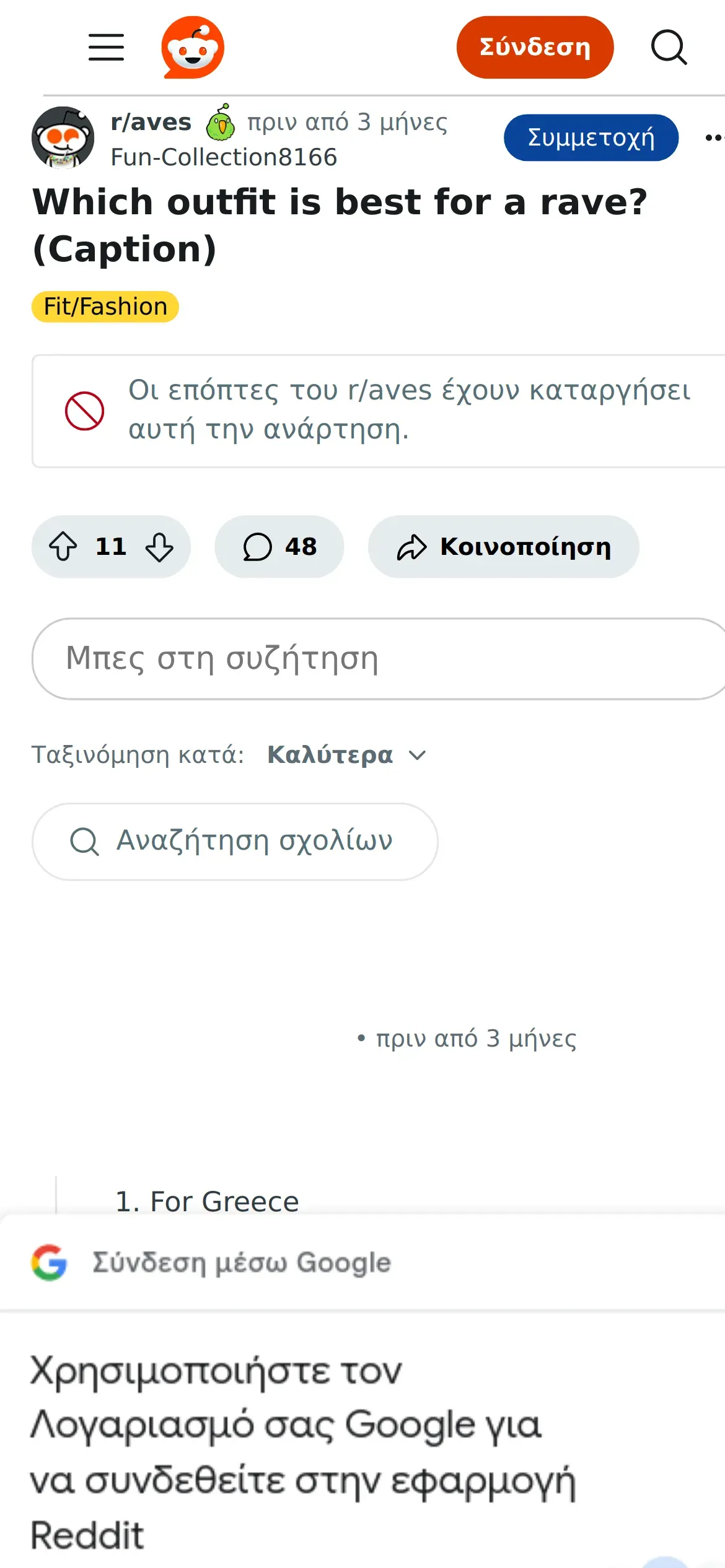Open the post's three-dot overflow menu
The height and width of the screenshot is (1568, 725).
pos(714,137)
